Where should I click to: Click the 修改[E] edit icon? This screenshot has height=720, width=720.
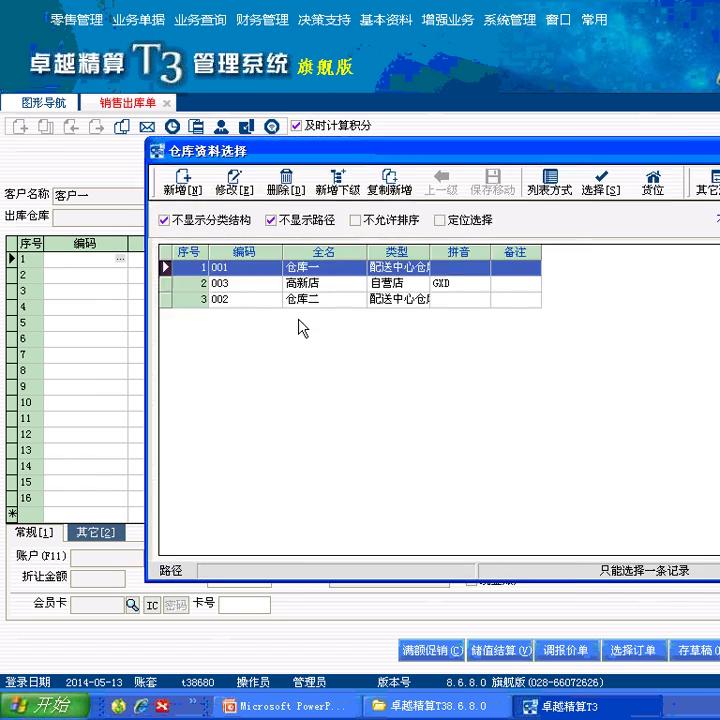point(234,176)
